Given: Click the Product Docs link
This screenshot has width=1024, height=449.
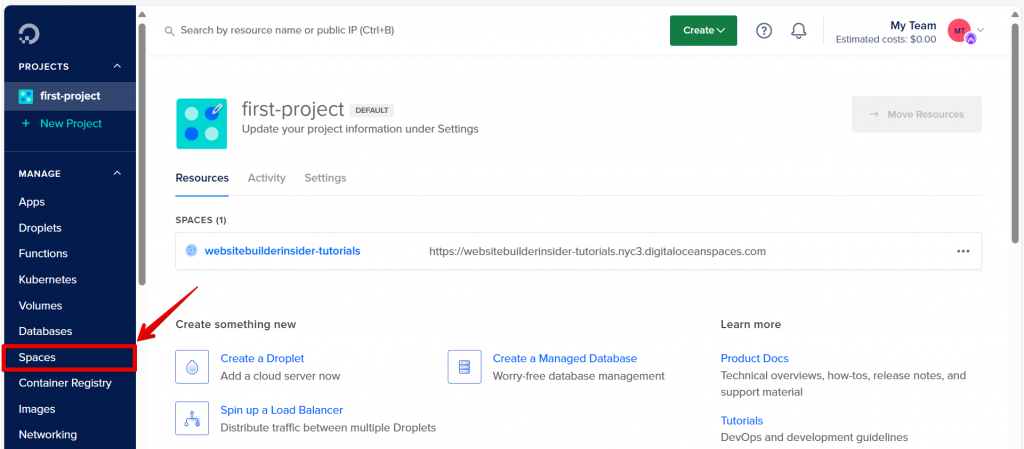Looking at the screenshot, I should pos(754,358).
